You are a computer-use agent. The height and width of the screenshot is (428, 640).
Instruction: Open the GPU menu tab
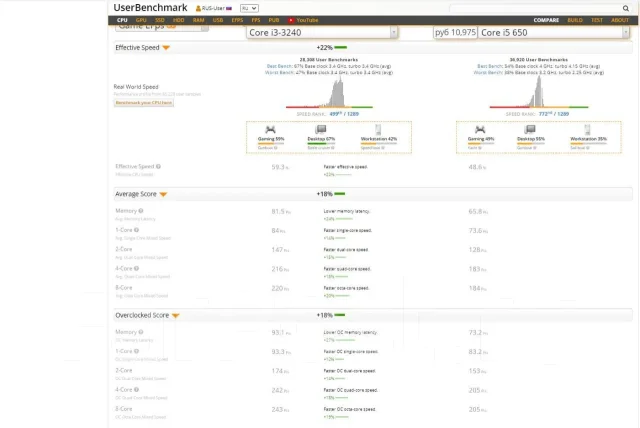click(x=141, y=20)
